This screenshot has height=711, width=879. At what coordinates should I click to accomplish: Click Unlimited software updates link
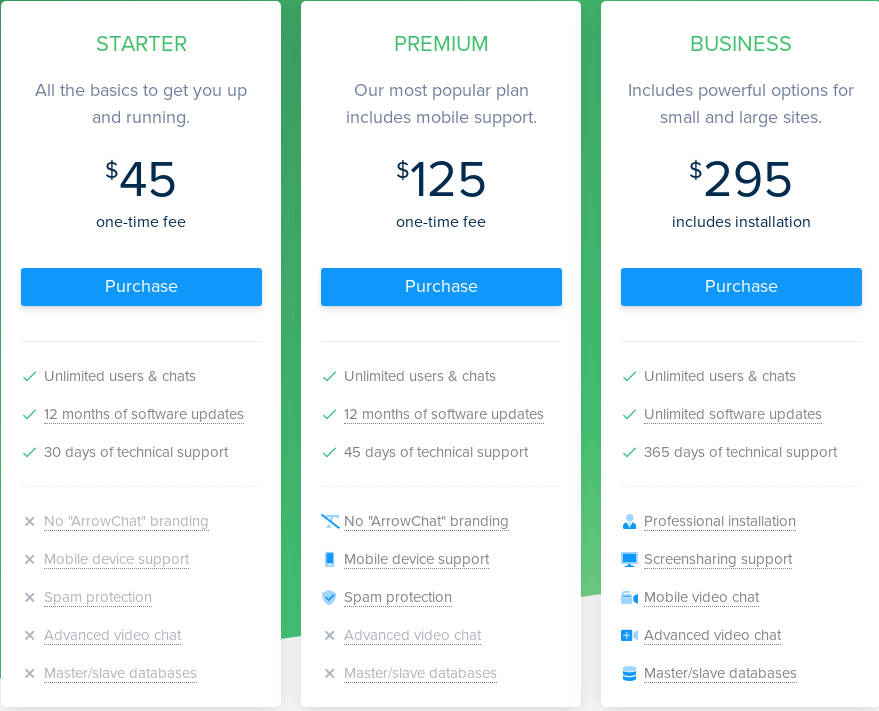pos(733,414)
